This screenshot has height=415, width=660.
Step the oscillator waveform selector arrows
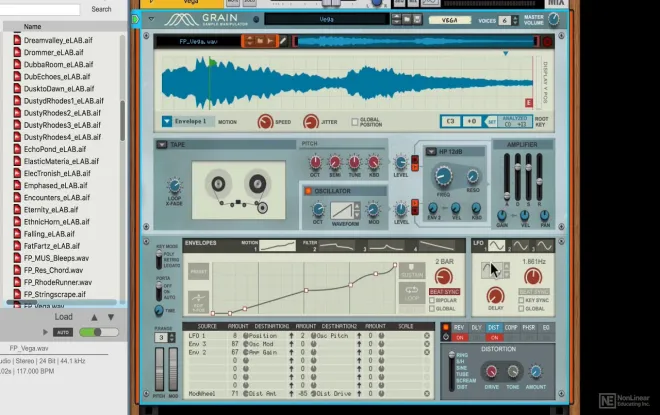tap(357, 210)
